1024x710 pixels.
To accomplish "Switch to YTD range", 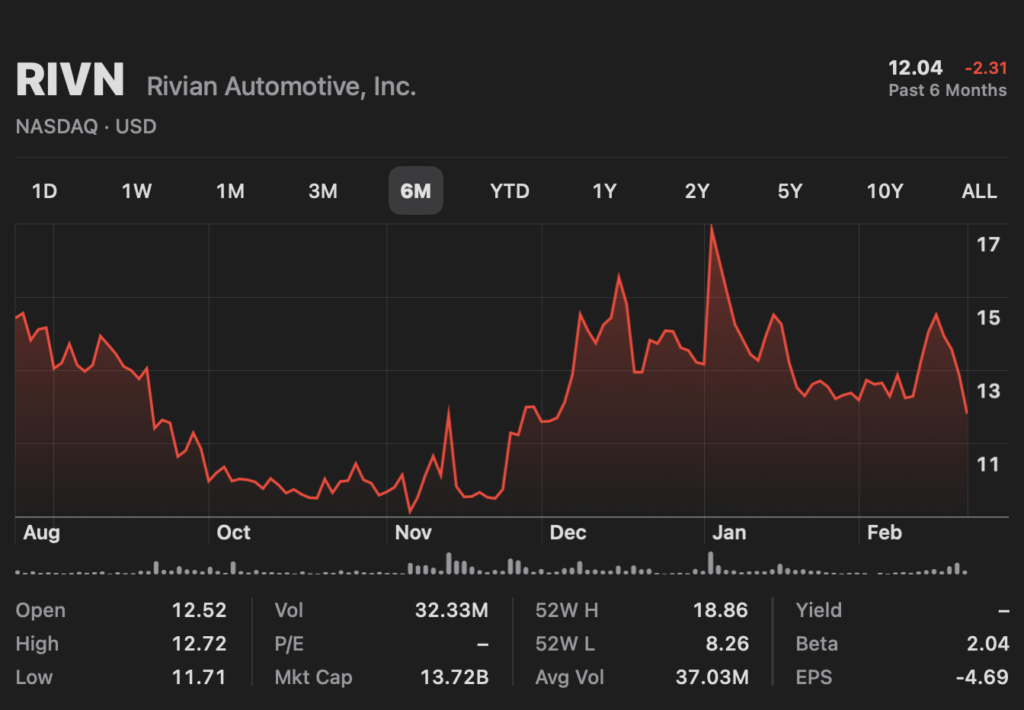I will click(x=509, y=191).
